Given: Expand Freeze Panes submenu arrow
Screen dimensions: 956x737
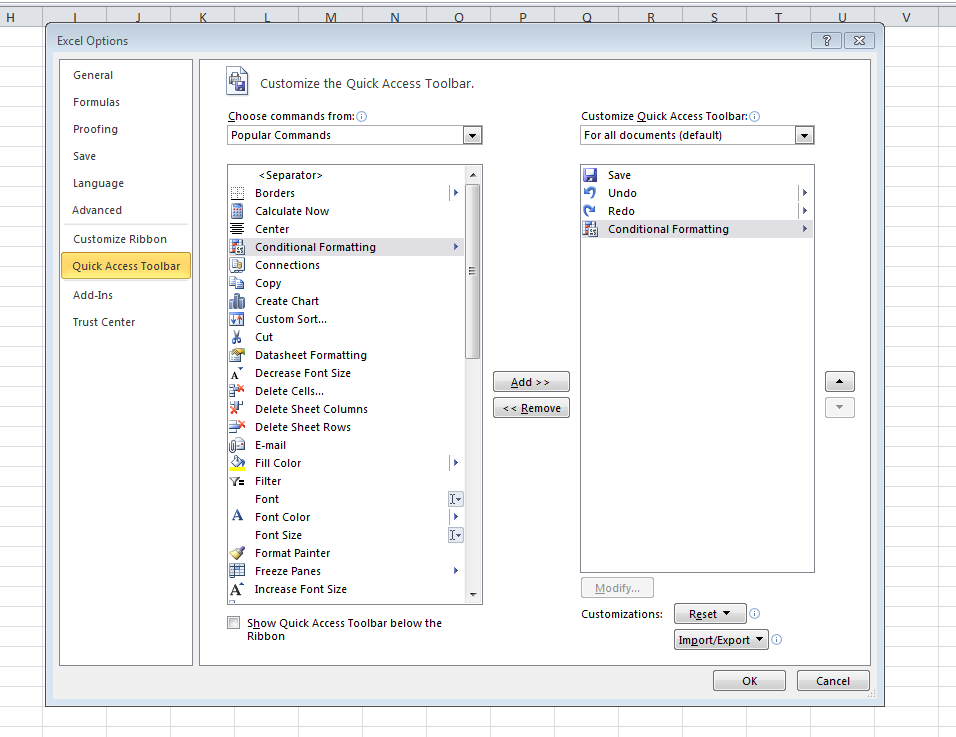Looking at the screenshot, I should point(455,571).
